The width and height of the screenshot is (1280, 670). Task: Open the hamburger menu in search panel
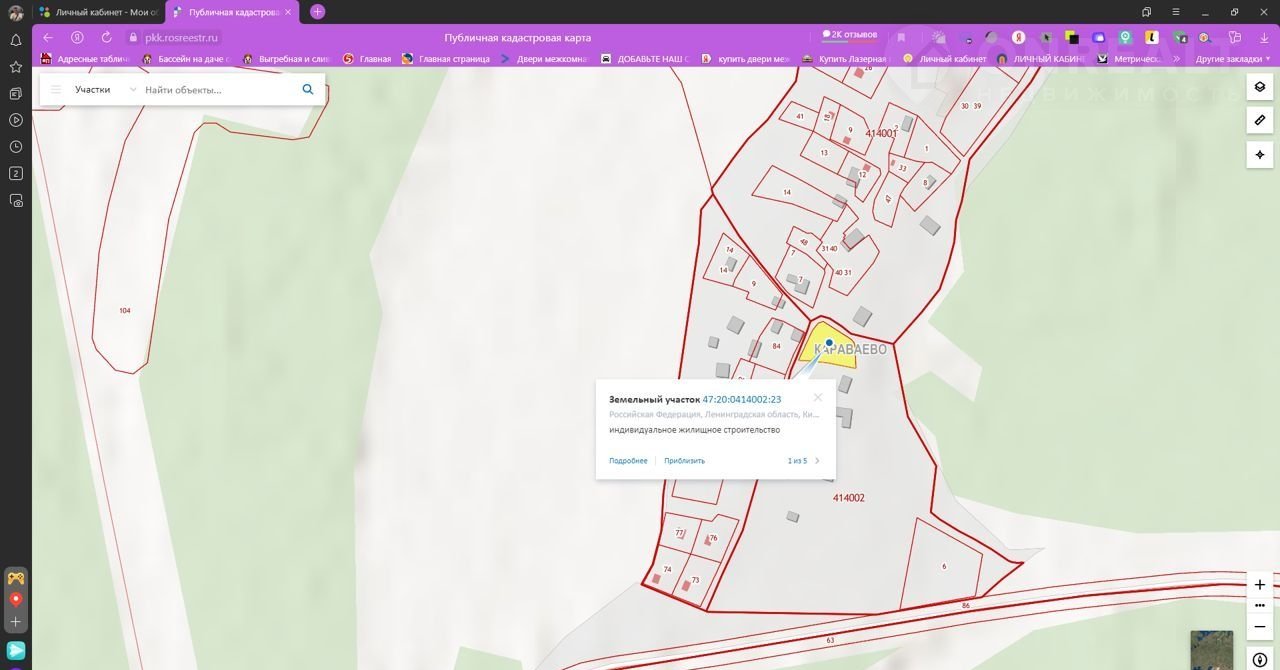tap(56, 90)
